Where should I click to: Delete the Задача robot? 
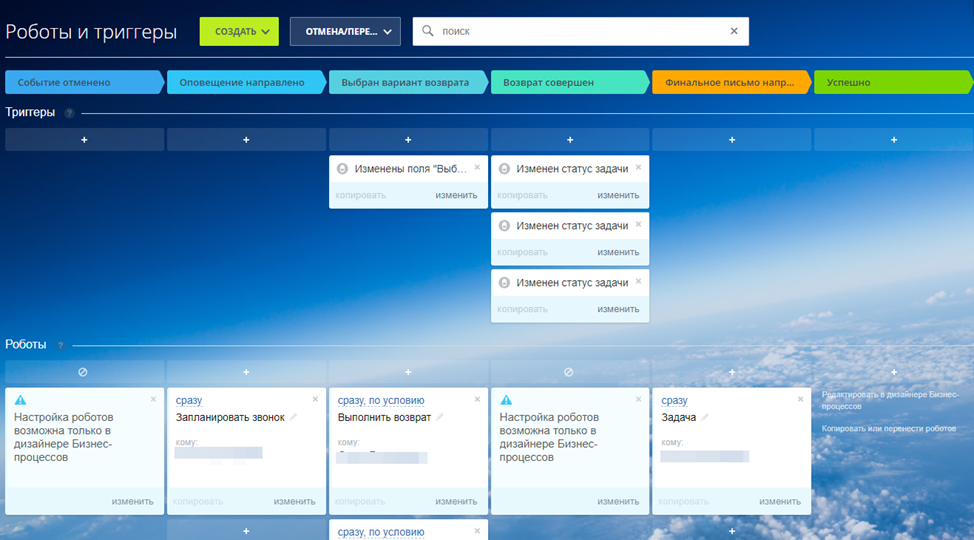[x=801, y=399]
